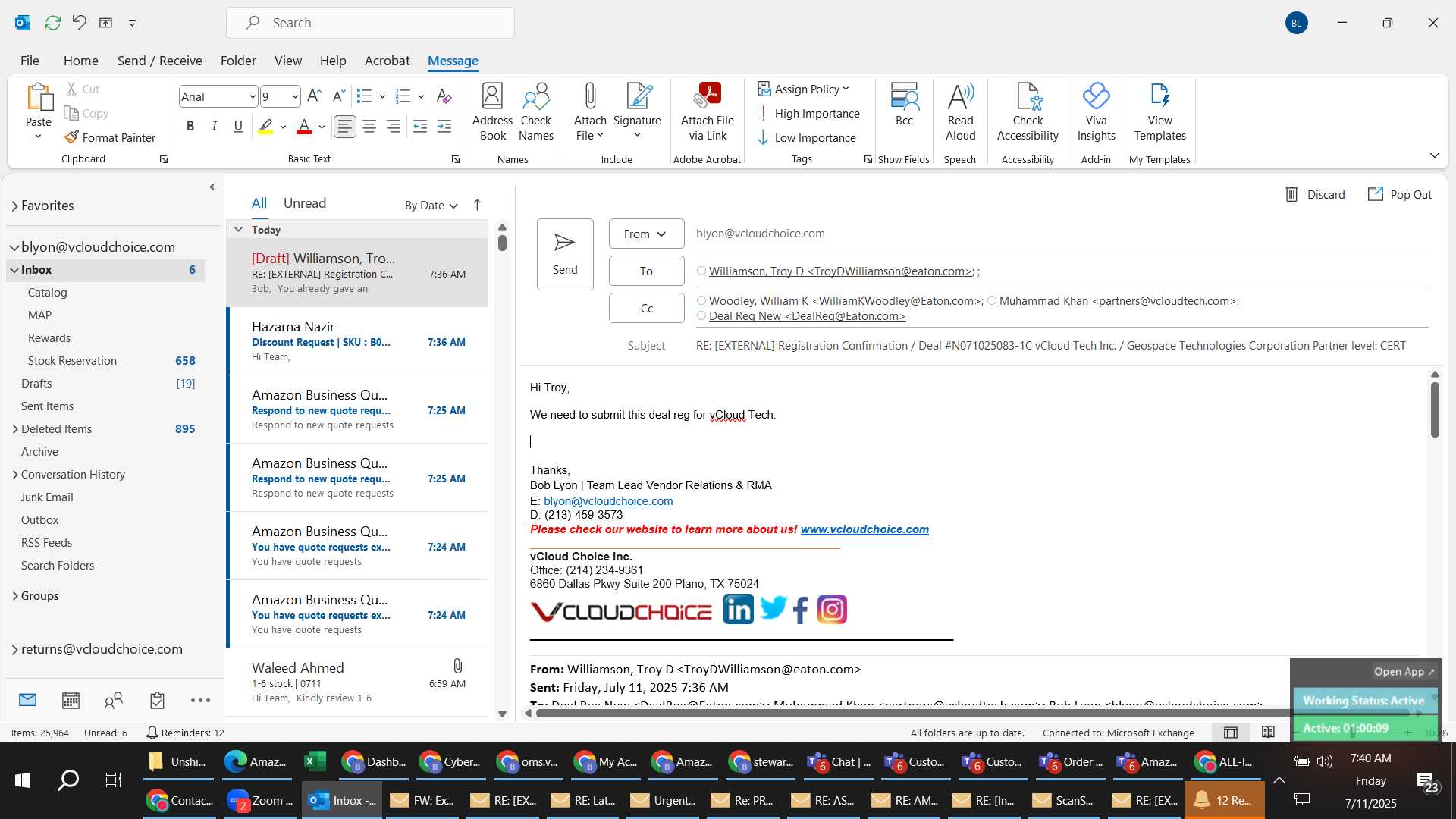
Task: Open People contacts in navigation bar
Action: pyautogui.click(x=114, y=700)
